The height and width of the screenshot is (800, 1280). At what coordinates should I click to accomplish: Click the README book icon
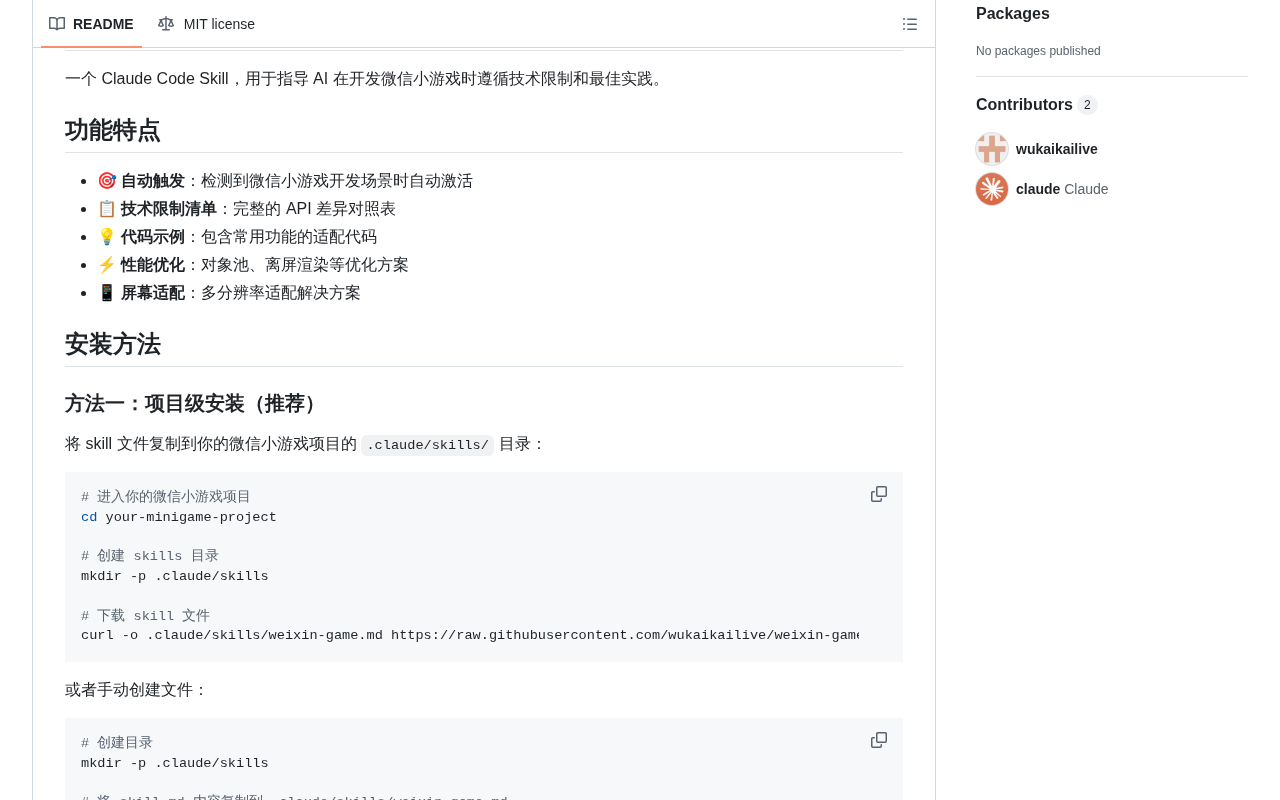pyautogui.click(x=57, y=24)
